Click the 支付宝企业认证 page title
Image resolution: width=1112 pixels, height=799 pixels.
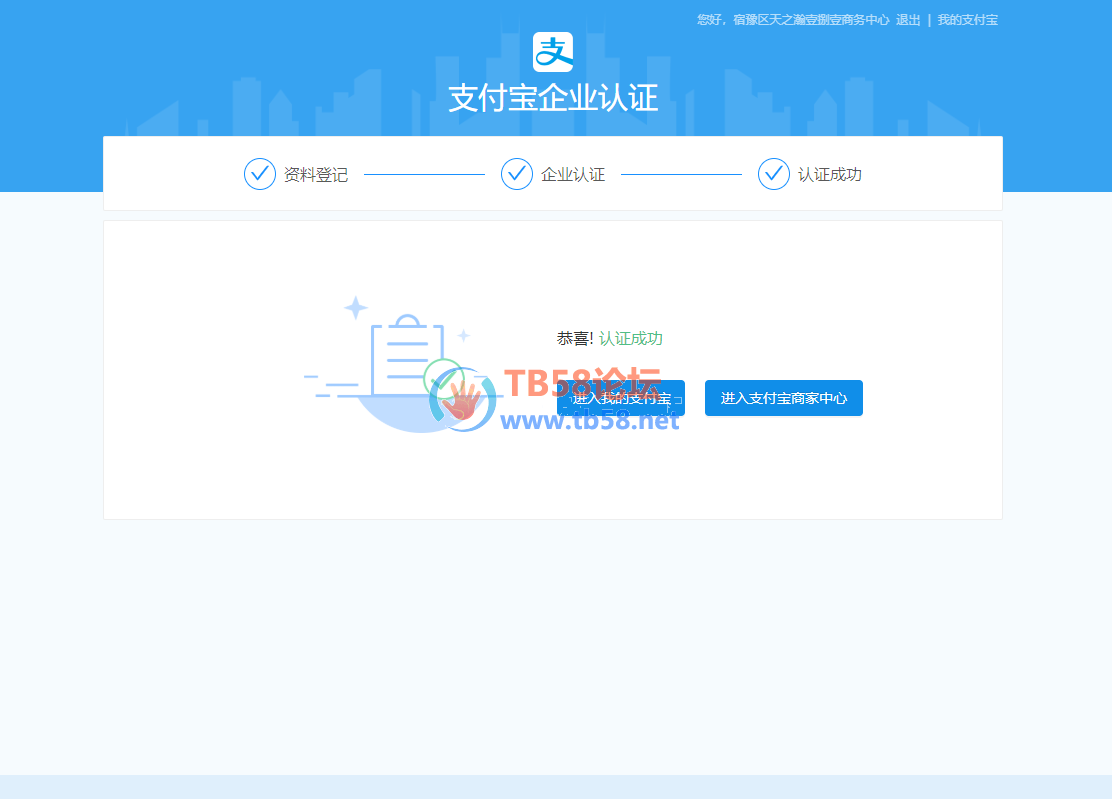553,98
